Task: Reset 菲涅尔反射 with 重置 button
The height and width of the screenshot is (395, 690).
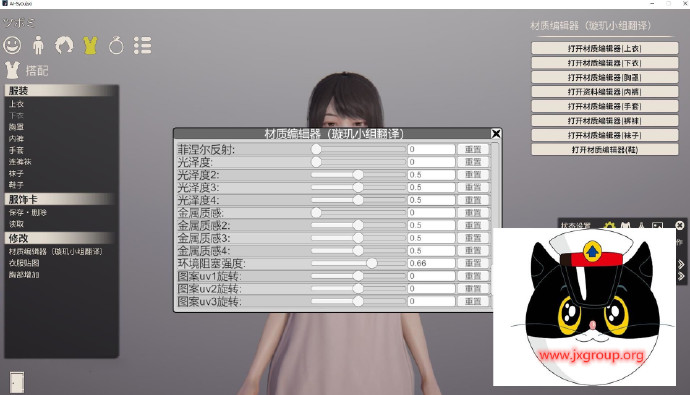Action: [473, 149]
